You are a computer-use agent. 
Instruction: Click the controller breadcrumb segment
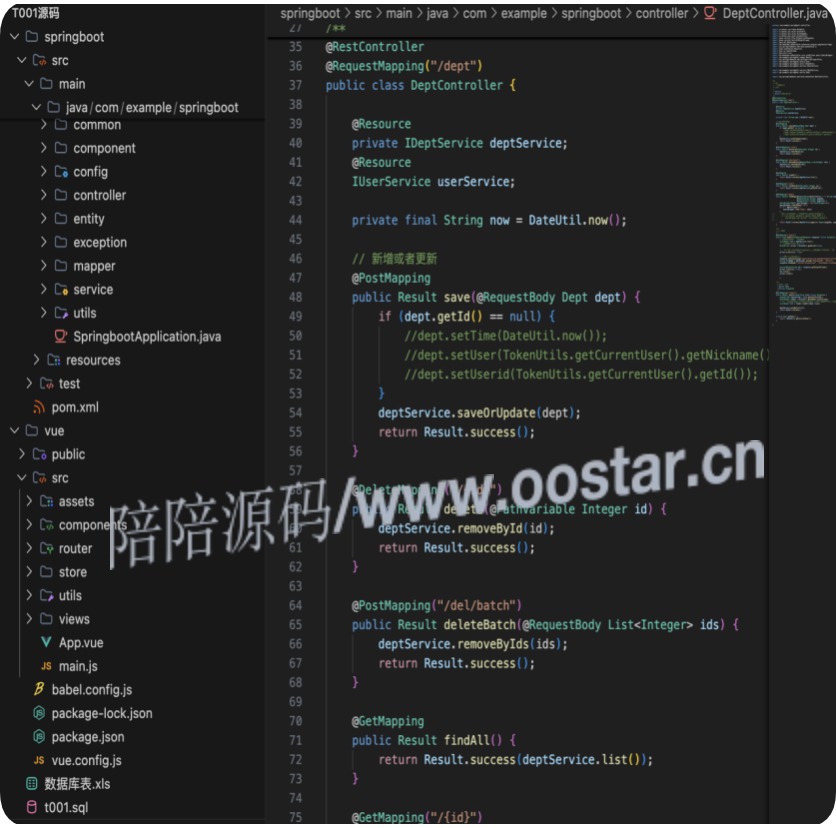click(x=661, y=14)
